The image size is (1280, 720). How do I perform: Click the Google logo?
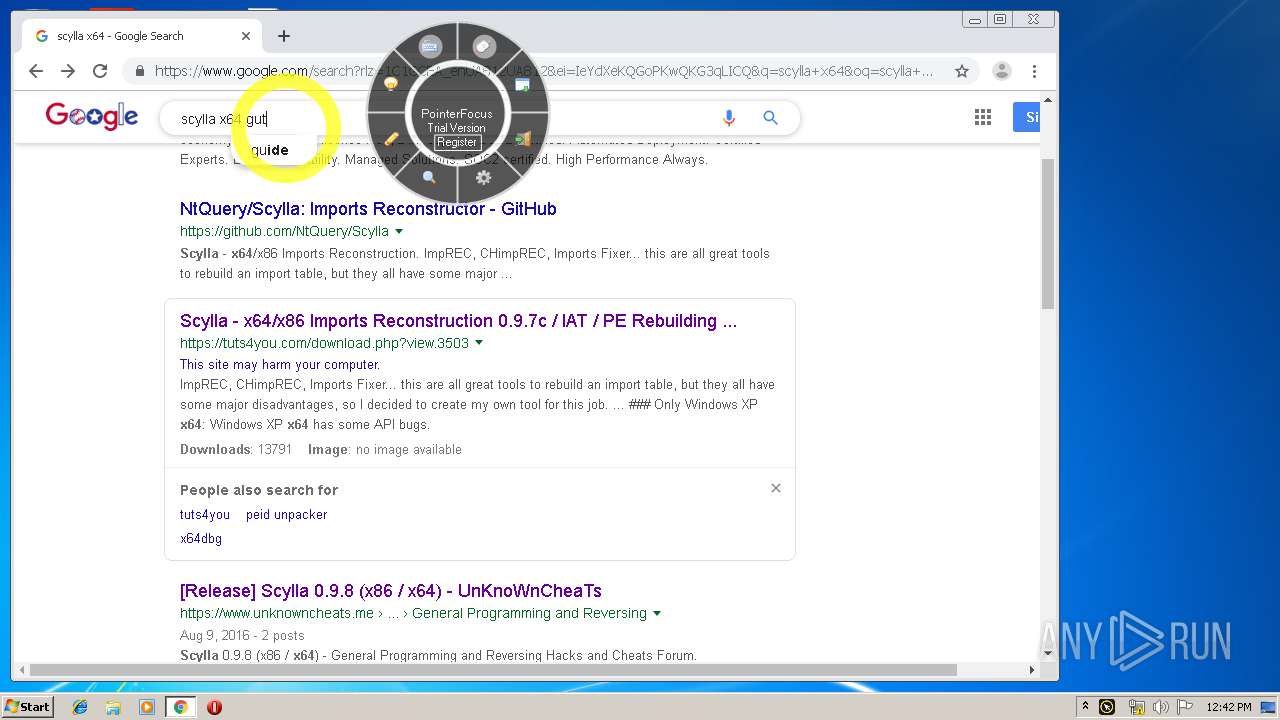pos(92,116)
